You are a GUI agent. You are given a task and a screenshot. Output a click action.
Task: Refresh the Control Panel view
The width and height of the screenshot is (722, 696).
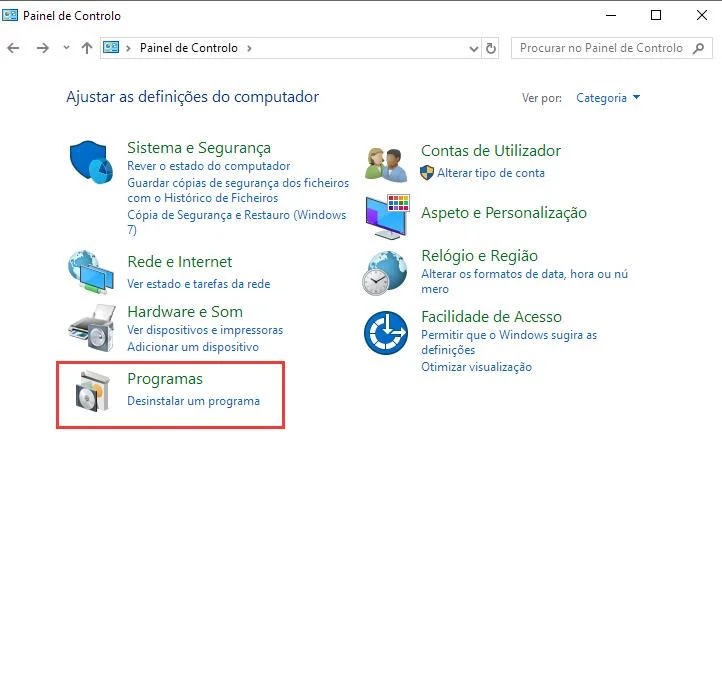coord(491,48)
